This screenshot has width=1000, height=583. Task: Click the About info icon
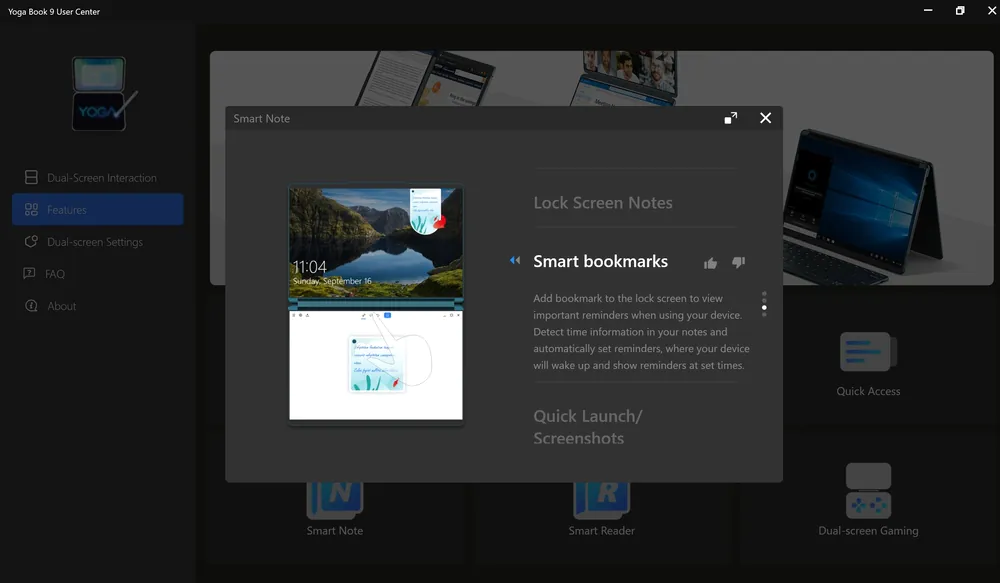tap(31, 306)
